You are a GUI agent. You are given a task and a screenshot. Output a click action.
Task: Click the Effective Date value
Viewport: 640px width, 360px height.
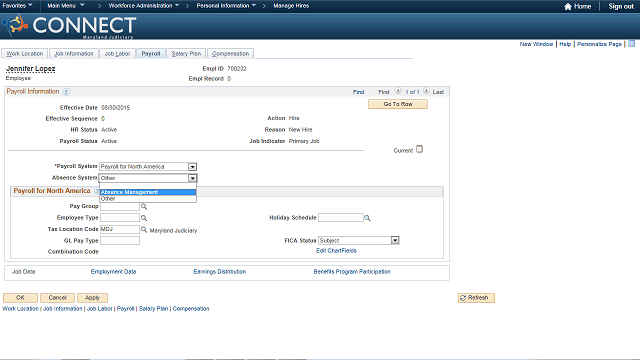pyautogui.click(x=116, y=108)
